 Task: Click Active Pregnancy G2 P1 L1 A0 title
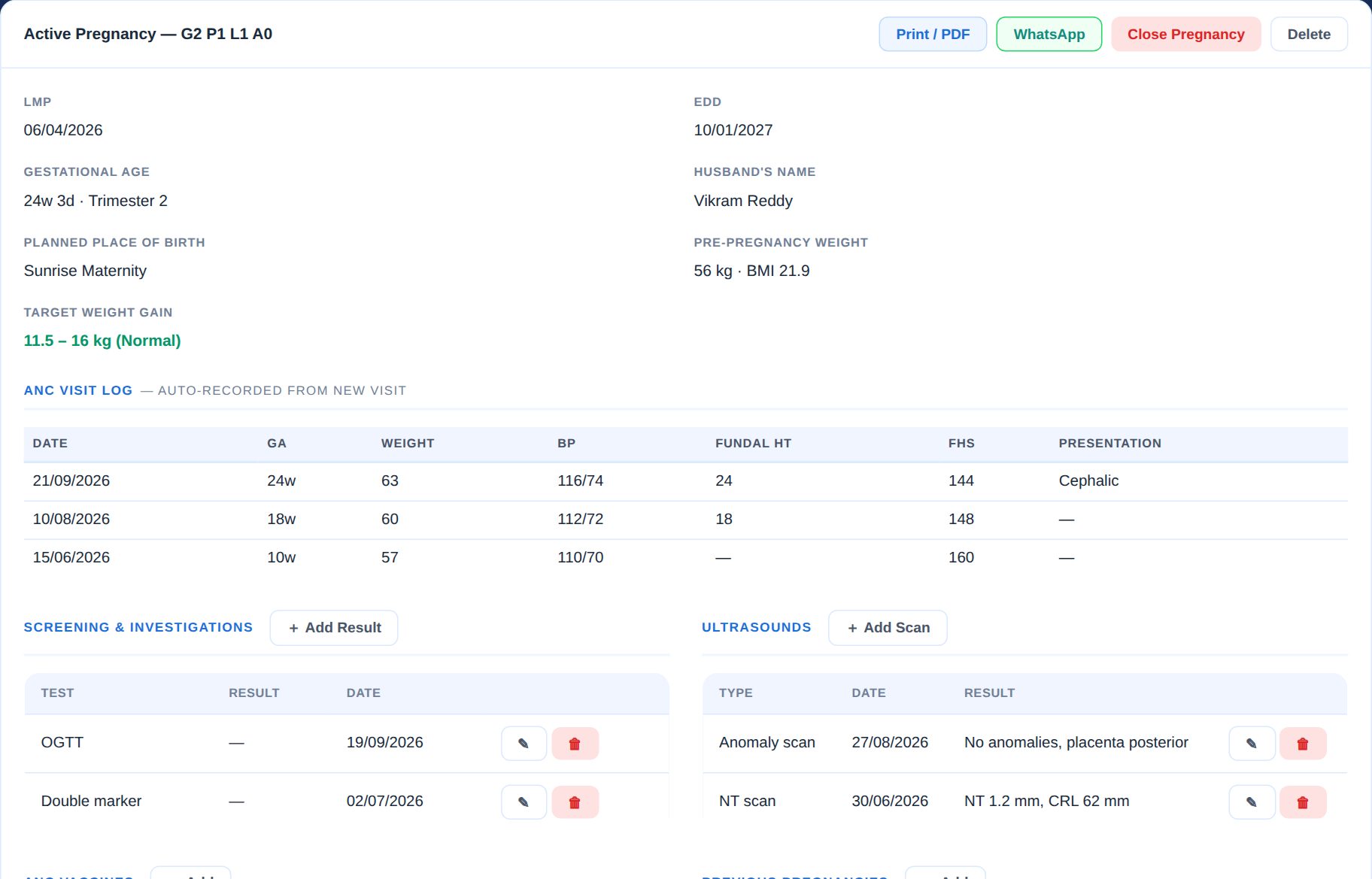[148, 34]
